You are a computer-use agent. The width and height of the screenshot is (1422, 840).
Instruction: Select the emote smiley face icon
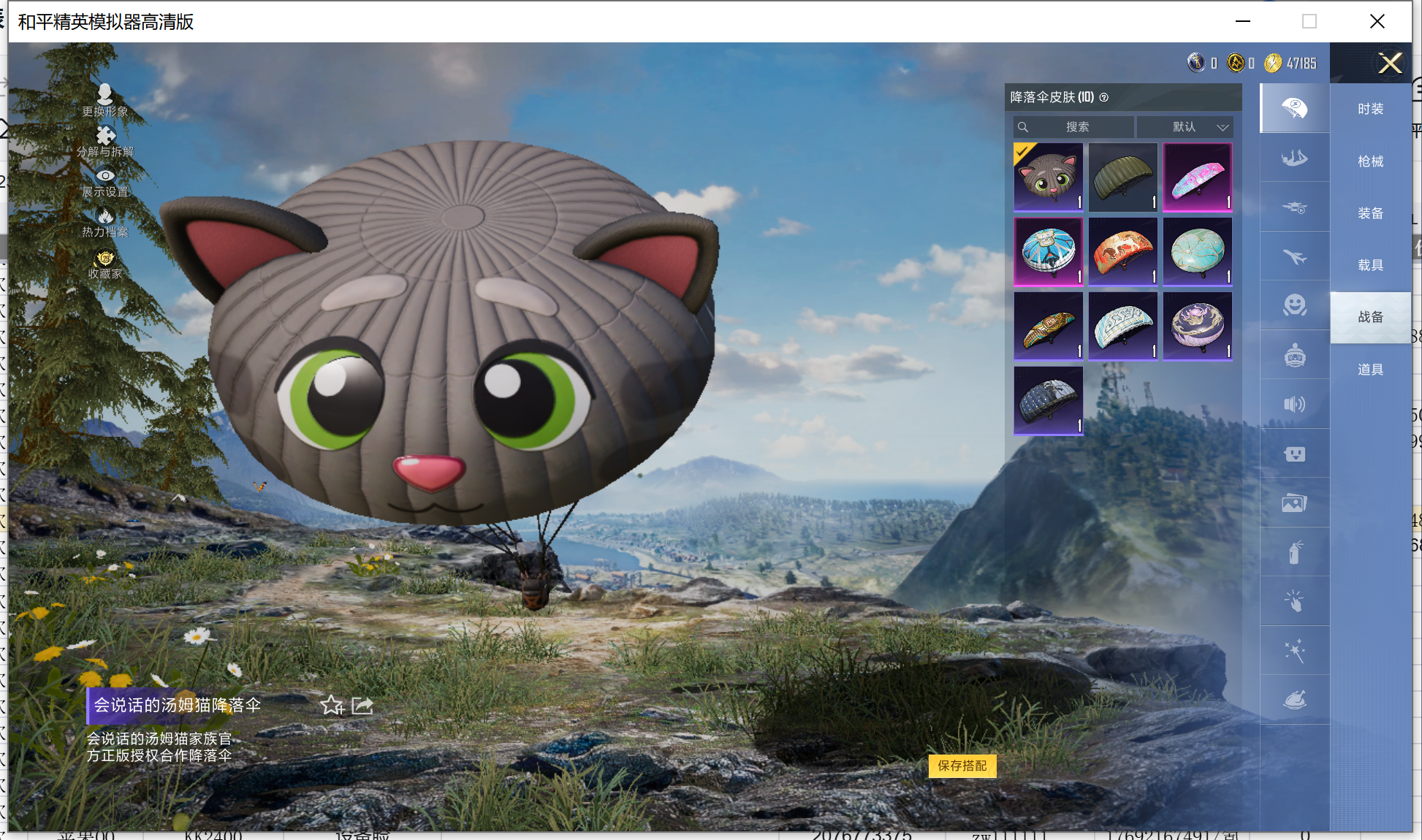[1294, 305]
